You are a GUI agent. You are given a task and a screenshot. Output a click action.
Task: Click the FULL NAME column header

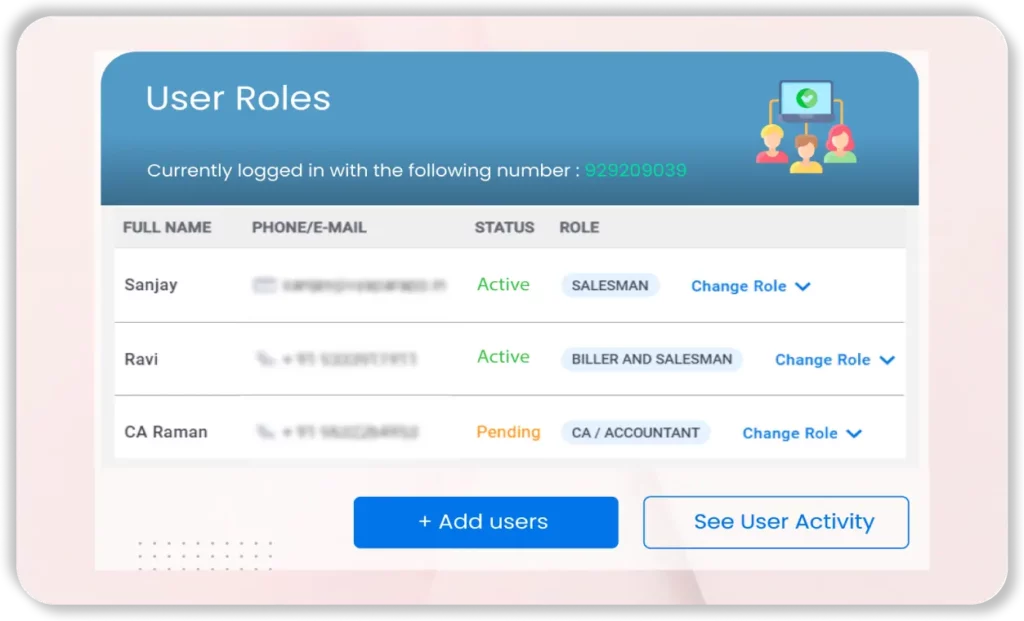[167, 227]
